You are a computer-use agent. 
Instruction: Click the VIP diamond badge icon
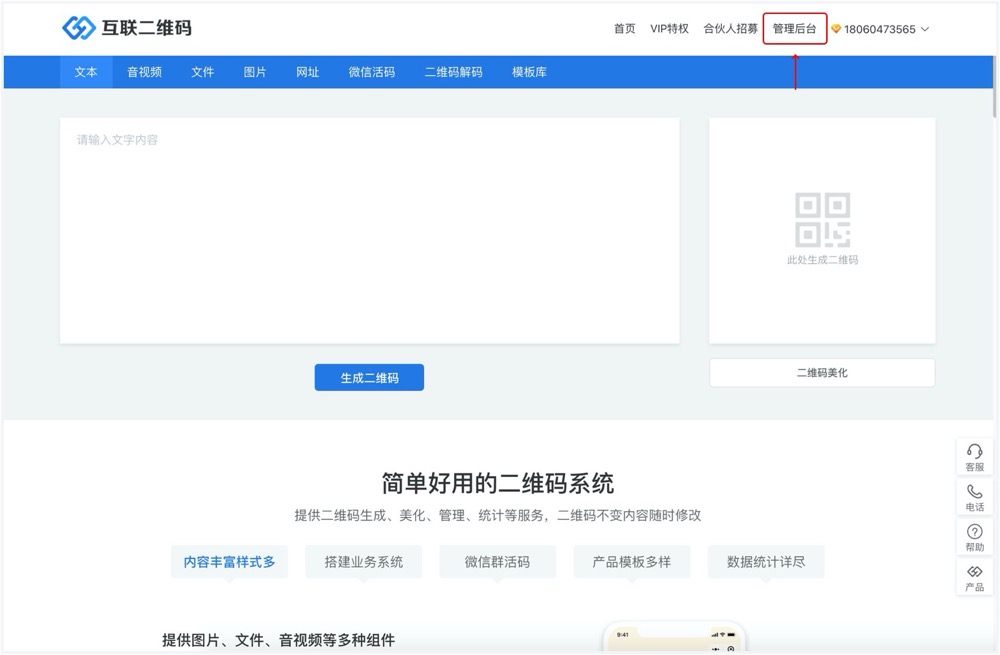click(x=836, y=29)
